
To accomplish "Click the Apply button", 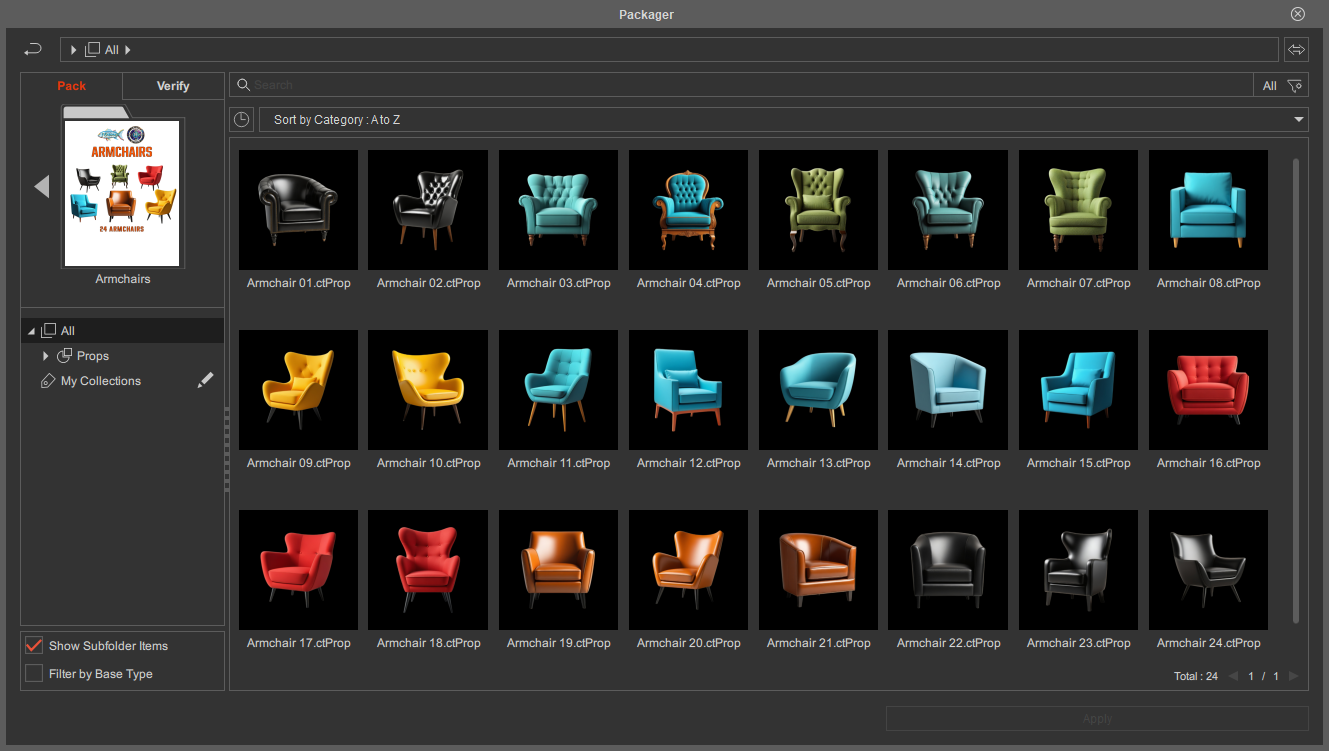I will [x=1097, y=718].
